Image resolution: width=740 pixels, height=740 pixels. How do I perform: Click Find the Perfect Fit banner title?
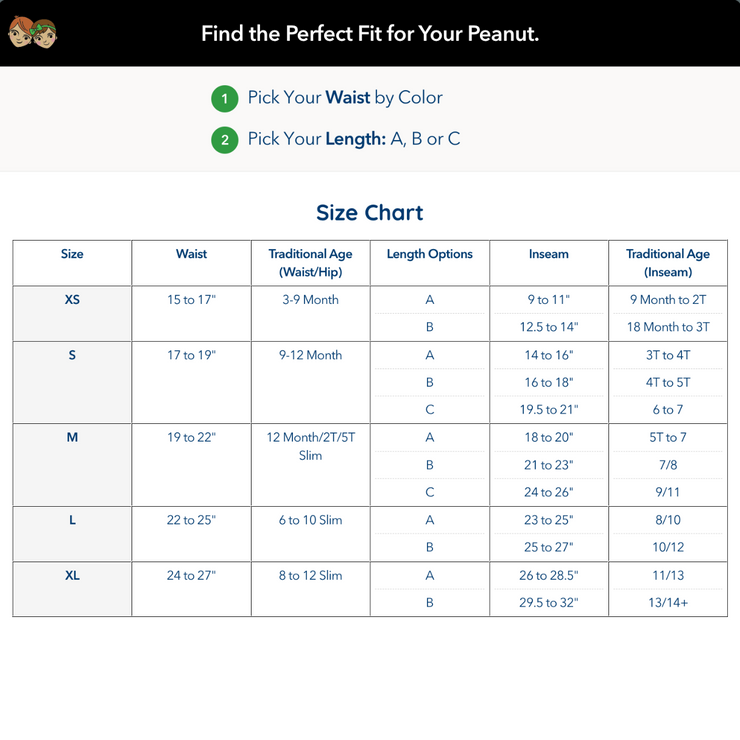pos(370,34)
